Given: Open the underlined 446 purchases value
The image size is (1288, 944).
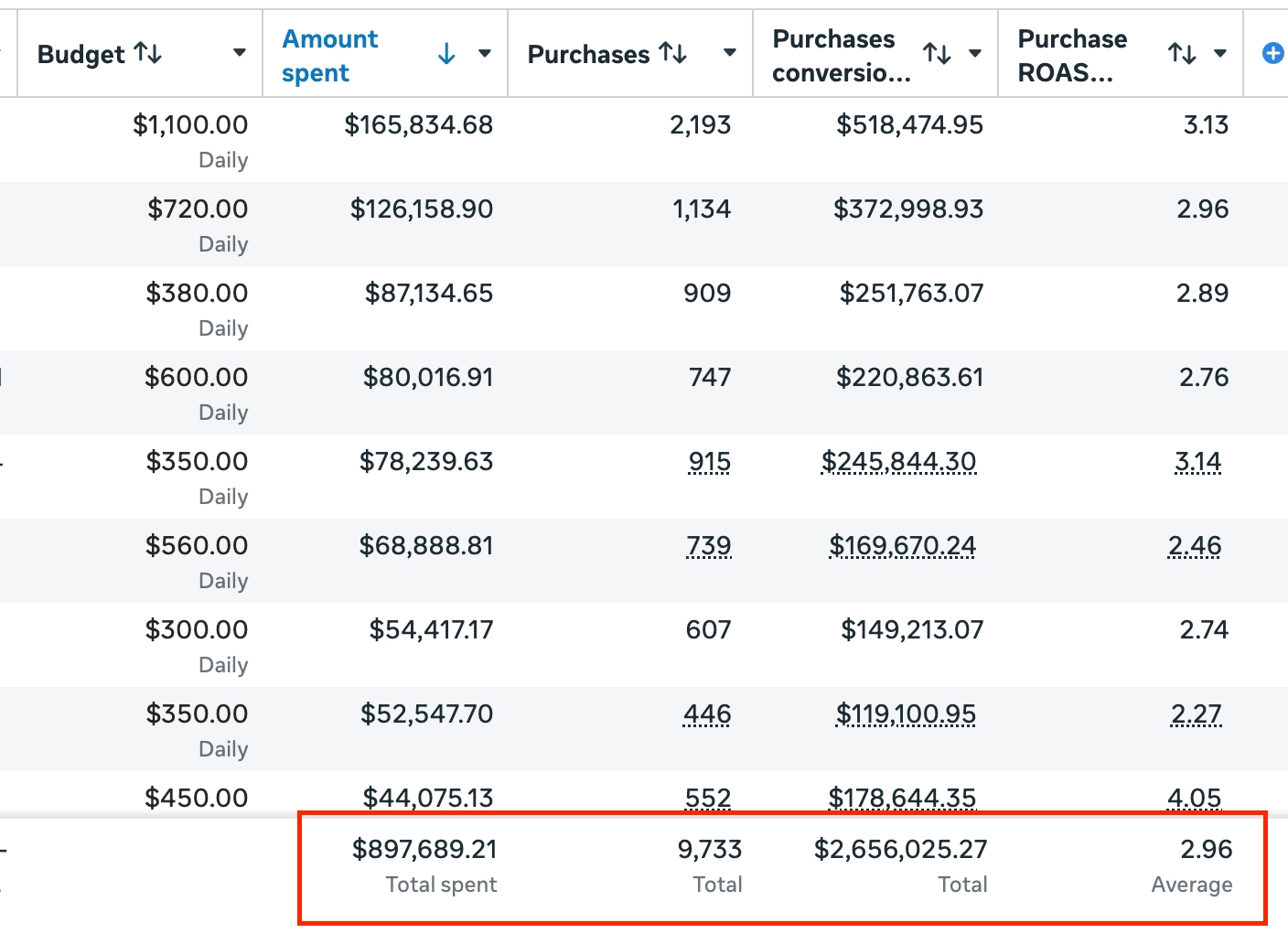Looking at the screenshot, I should [707, 714].
